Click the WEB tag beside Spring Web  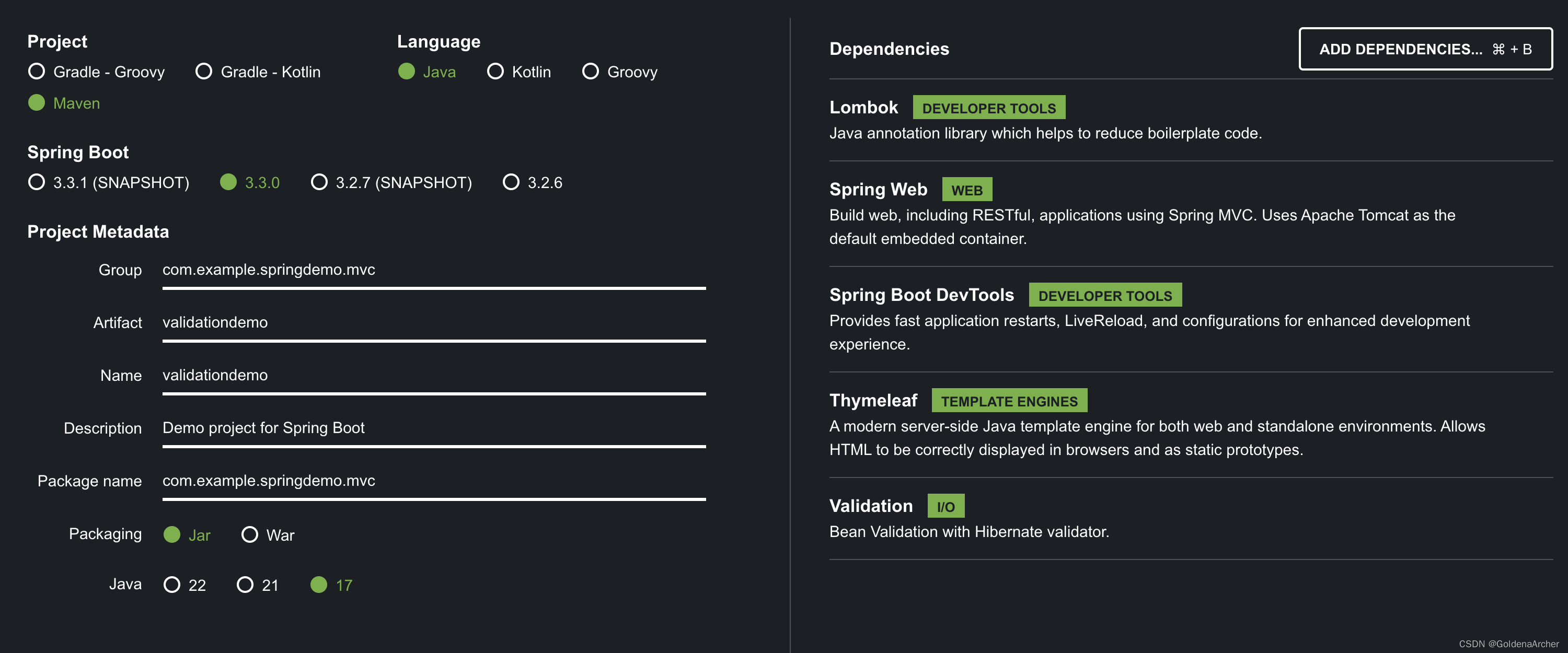966,190
